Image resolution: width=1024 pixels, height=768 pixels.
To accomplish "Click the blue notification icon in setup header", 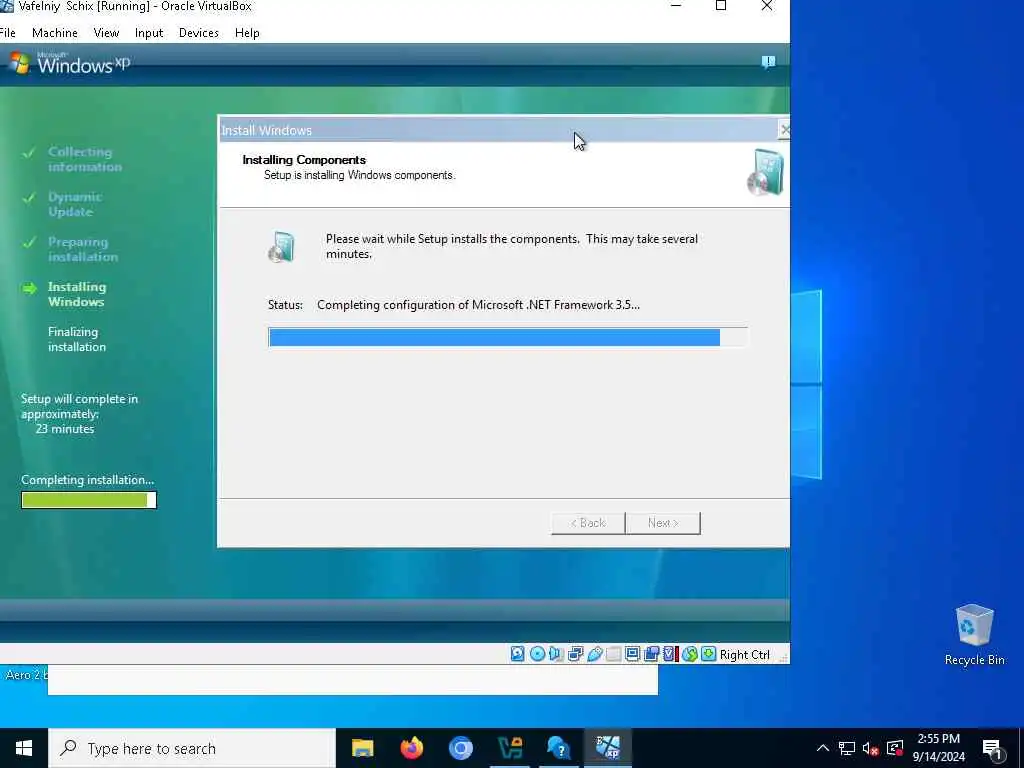I will coord(768,62).
